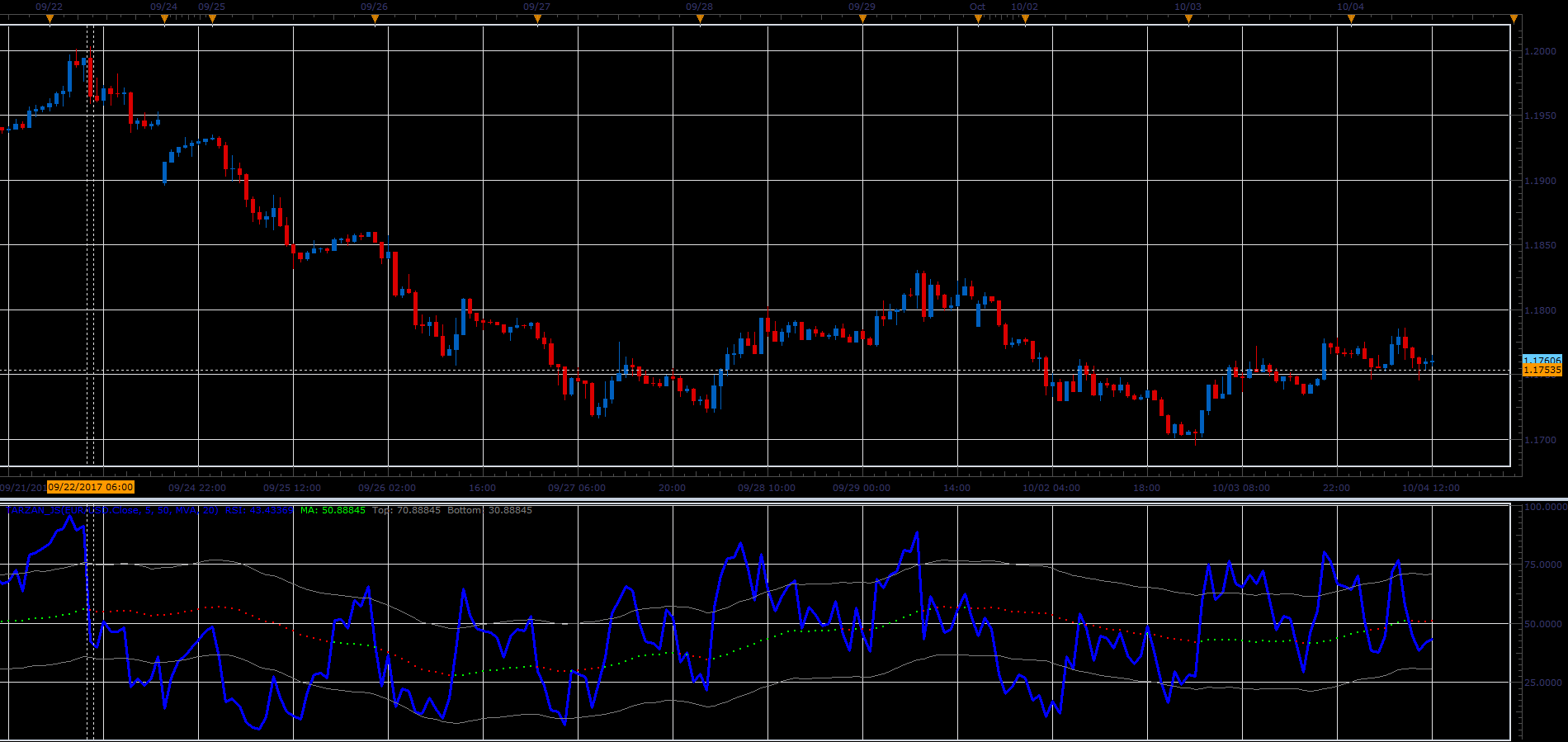
Task: Click the 25.0000 indicator axis label
Action: (1543, 683)
